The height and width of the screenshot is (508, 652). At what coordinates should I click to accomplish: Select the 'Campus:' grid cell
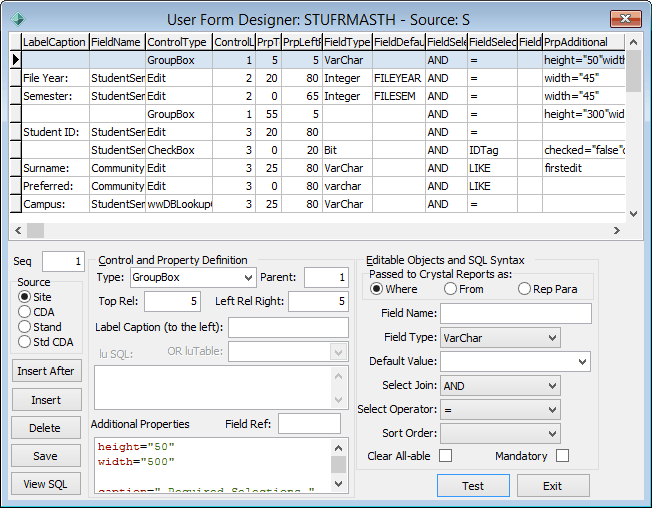point(55,204)
